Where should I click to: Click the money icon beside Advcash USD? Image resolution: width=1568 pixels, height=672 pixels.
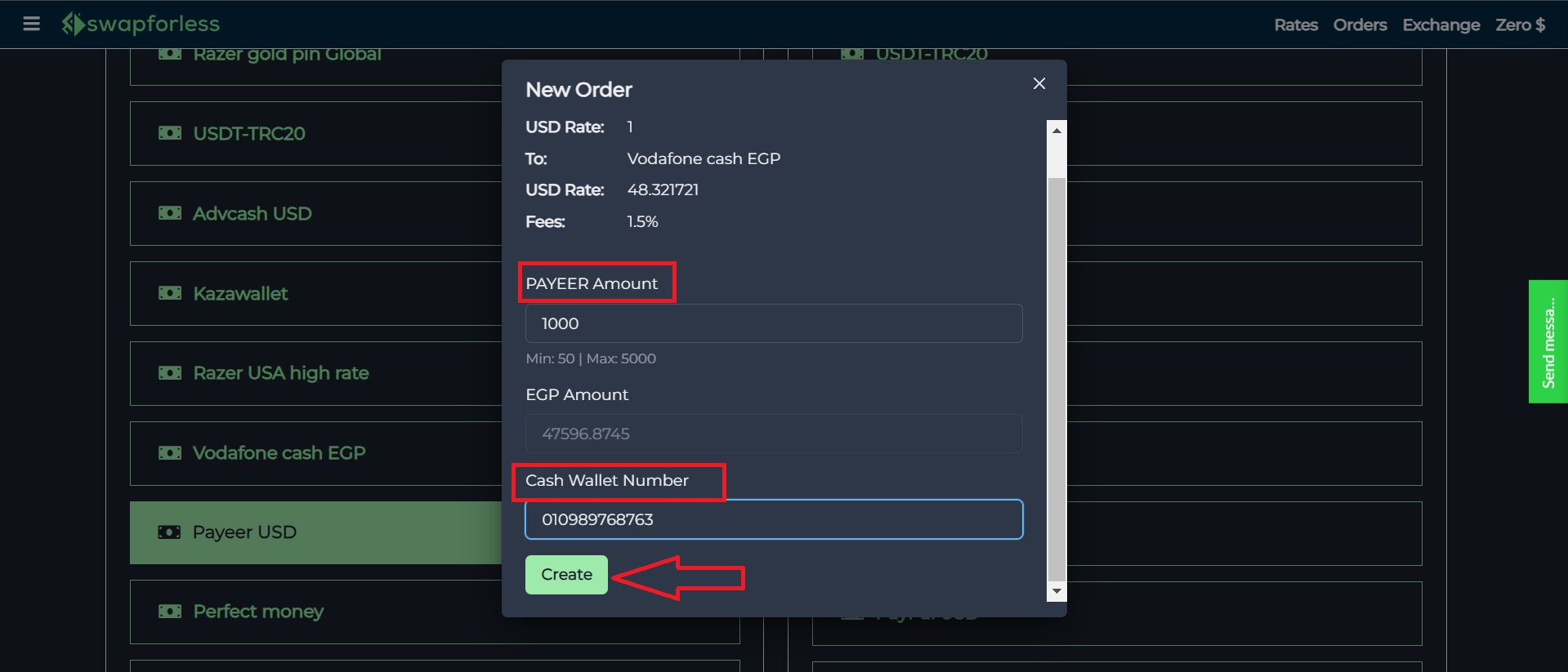coord(170,213)
